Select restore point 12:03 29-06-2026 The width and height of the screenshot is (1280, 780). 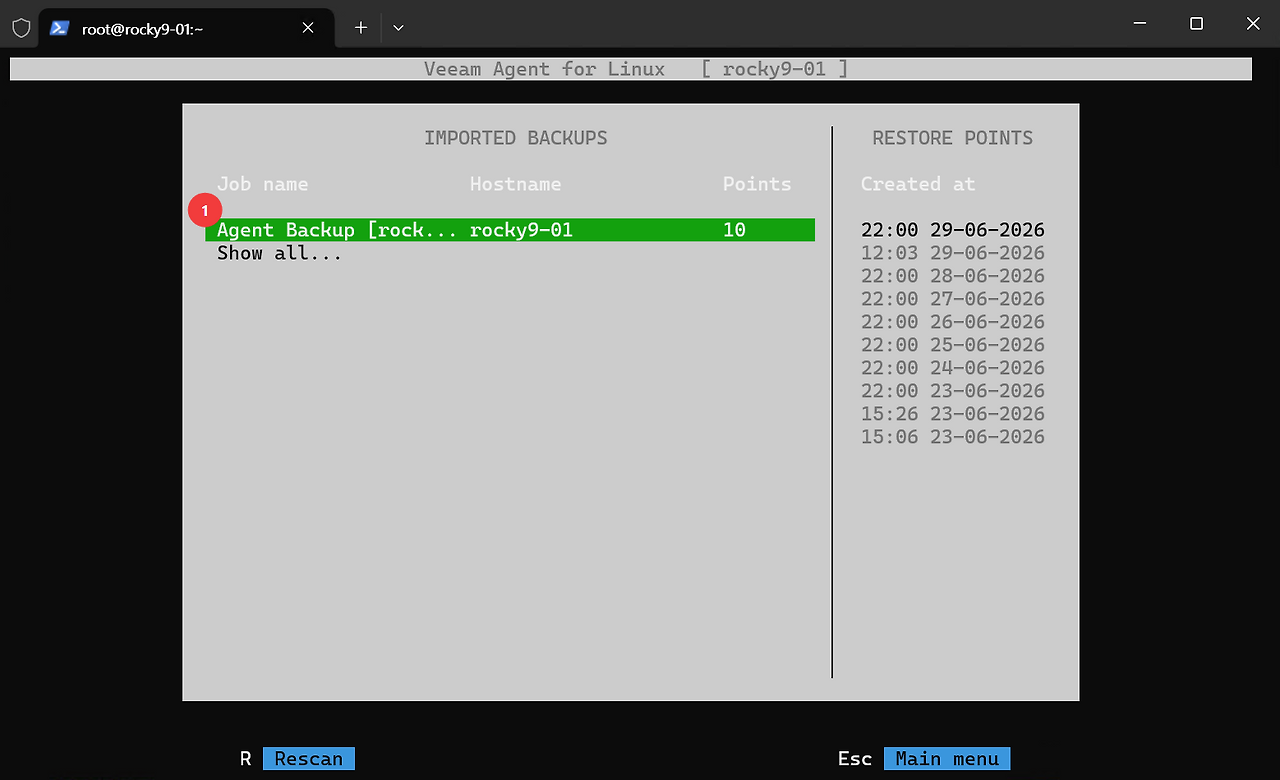pyautogui.click(x=953, y=253)
